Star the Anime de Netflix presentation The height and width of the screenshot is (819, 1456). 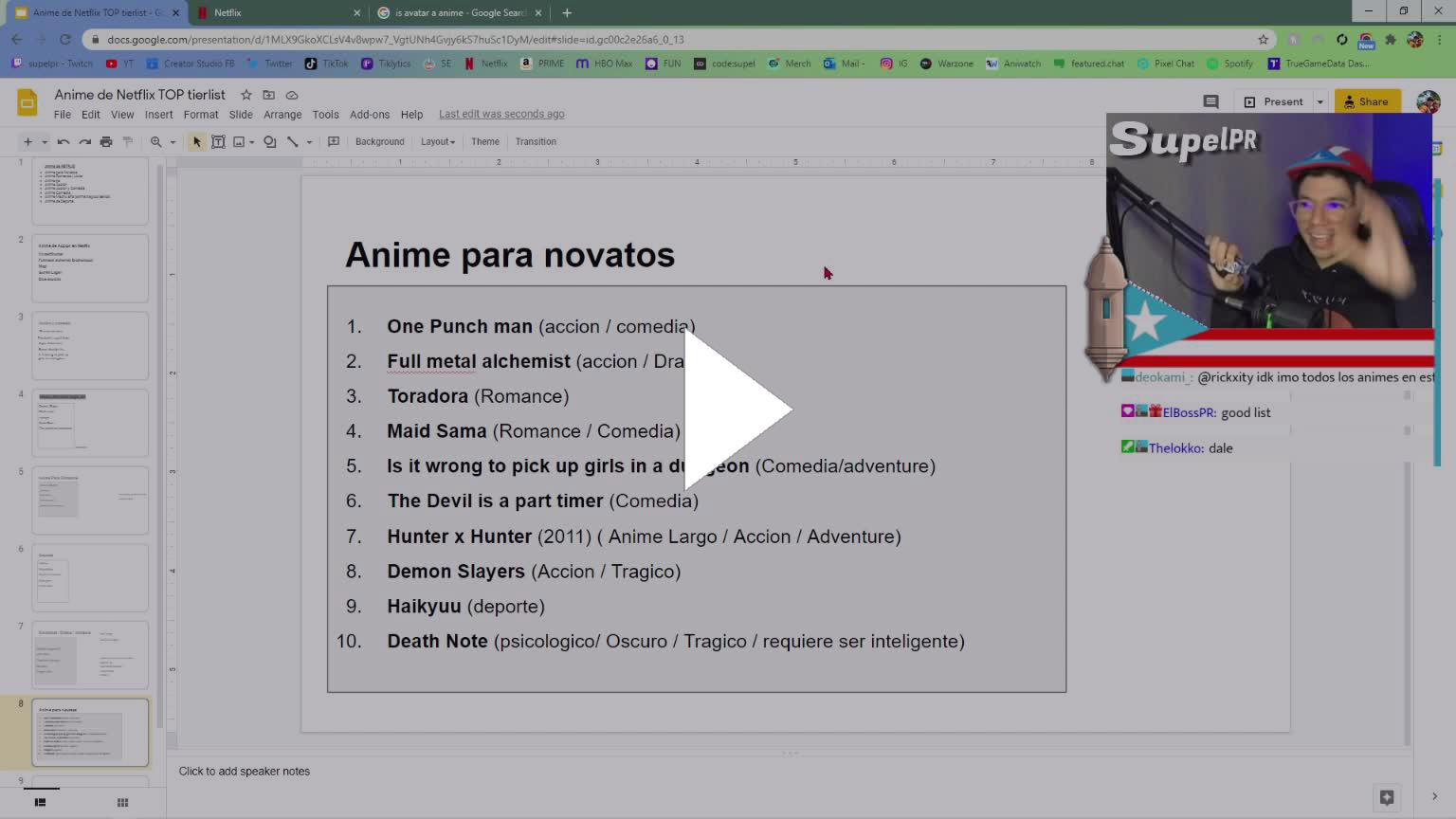point(246,95)
